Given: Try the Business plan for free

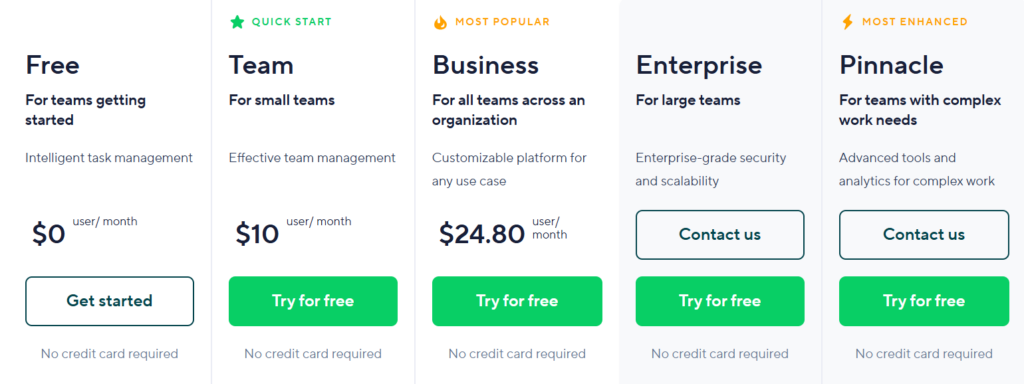Looking at the screenshot, I should [x=517, y=301].
